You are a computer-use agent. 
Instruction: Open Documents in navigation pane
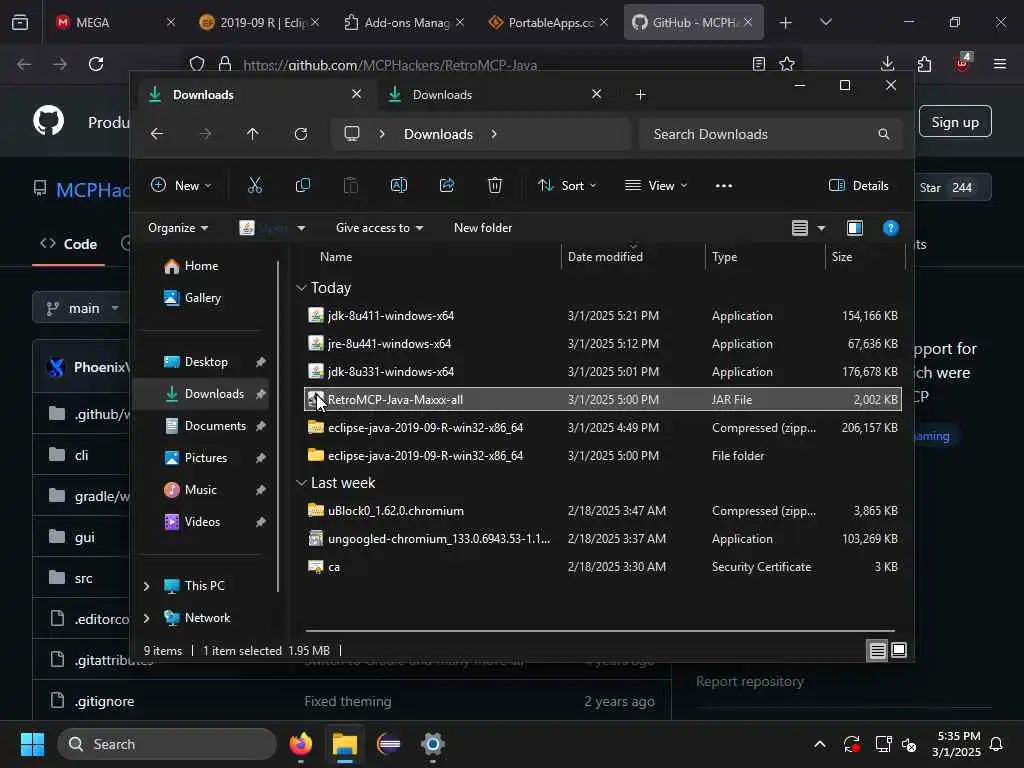point(215,426)
